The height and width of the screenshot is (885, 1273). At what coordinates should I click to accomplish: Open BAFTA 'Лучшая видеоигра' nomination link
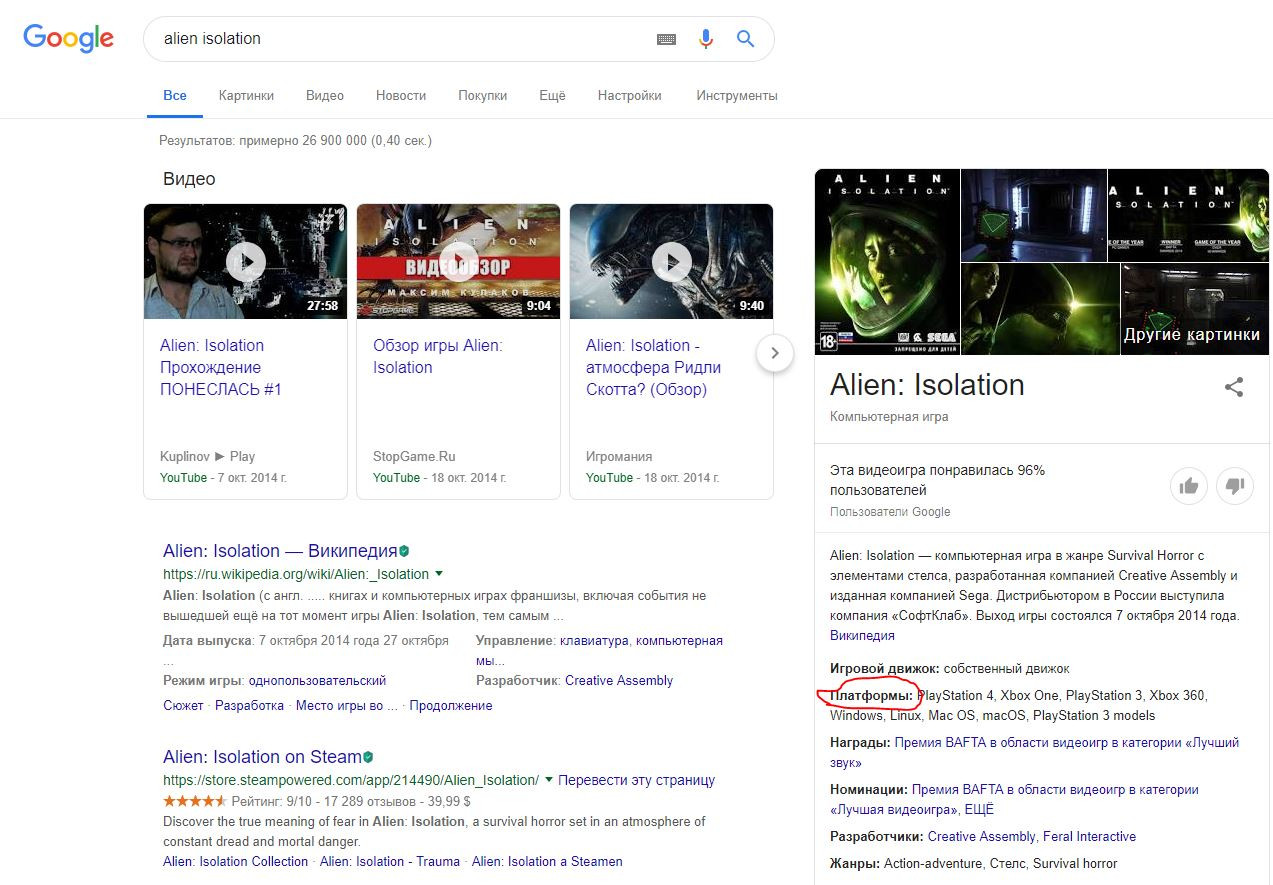coord(1014,799)
